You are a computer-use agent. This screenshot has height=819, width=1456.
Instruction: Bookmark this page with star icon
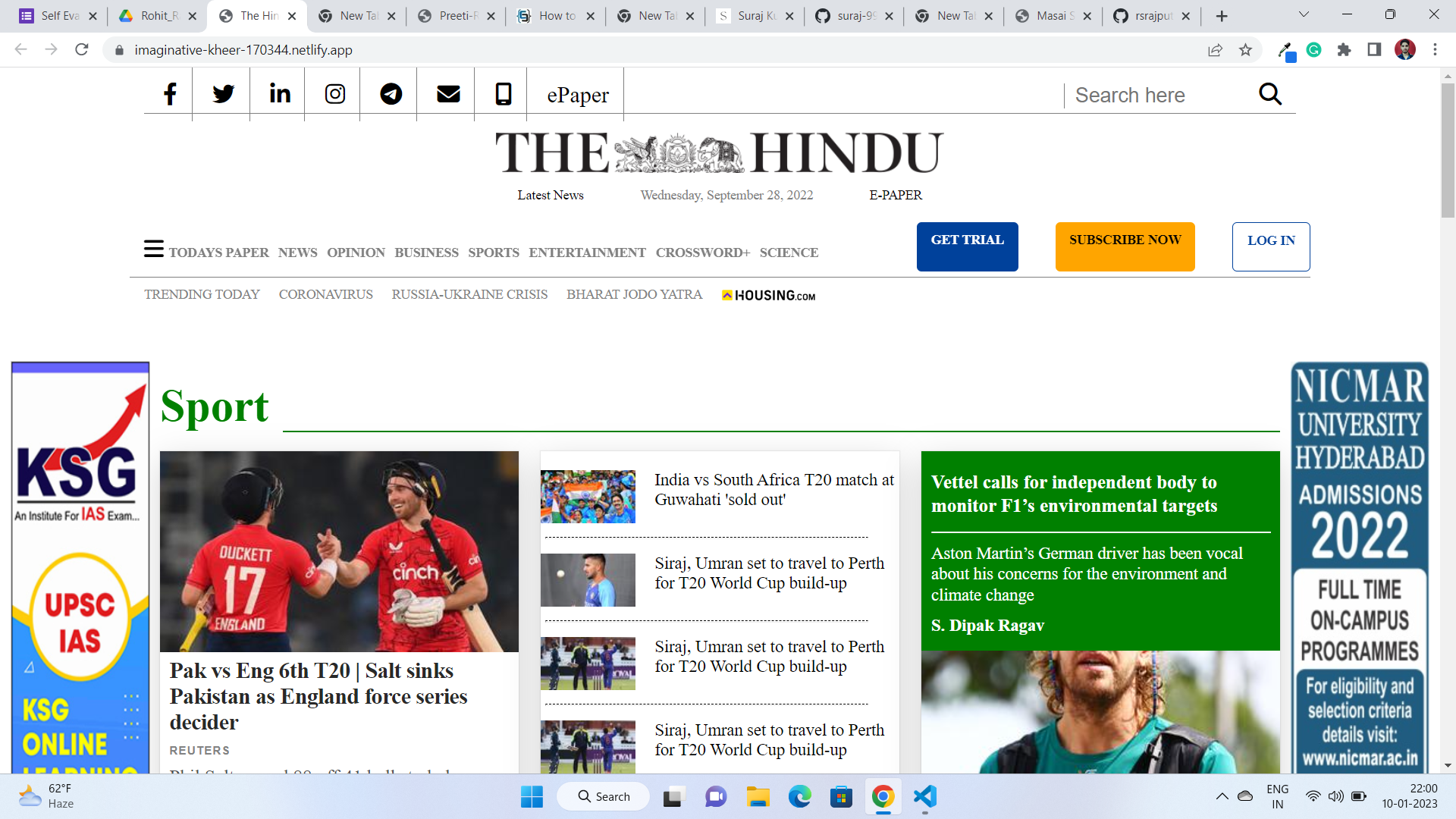(1245, 50)
